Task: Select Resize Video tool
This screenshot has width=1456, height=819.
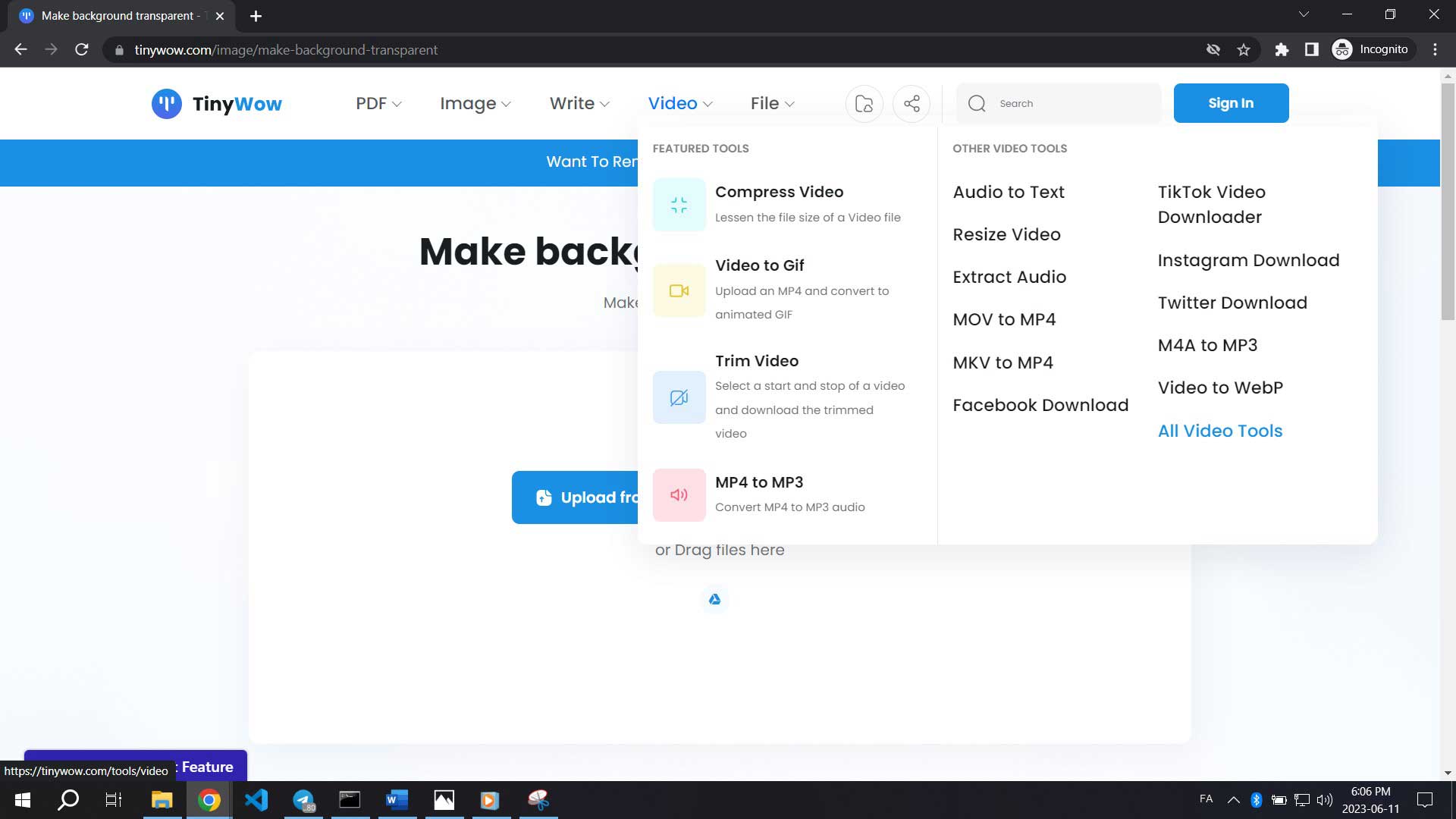Action: click(x=1006, y=234)
